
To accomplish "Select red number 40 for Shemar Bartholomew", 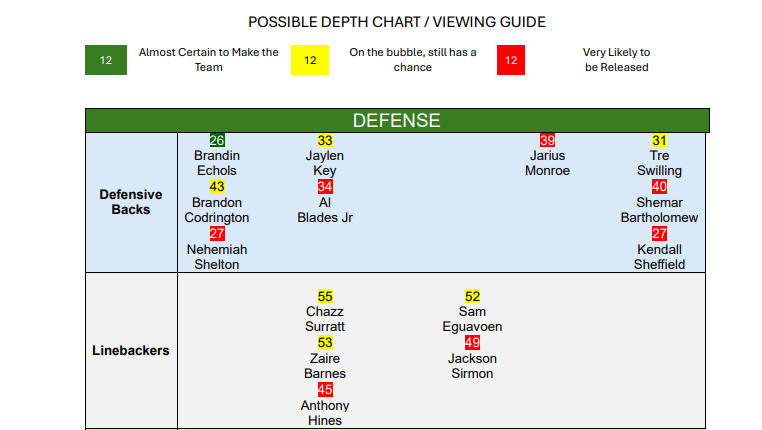I will tap(659, 187).
